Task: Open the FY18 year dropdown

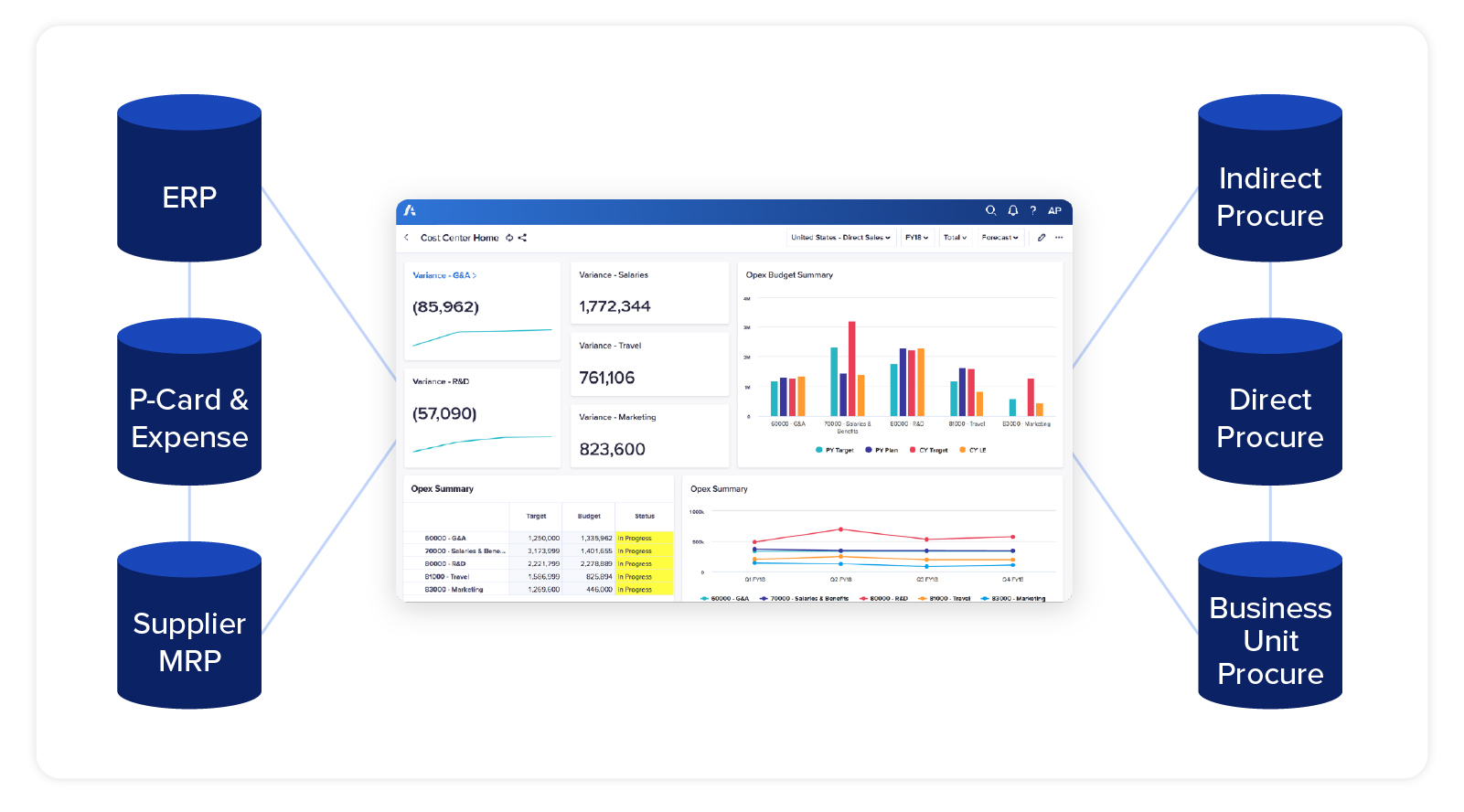Action: tap(916, 238)
